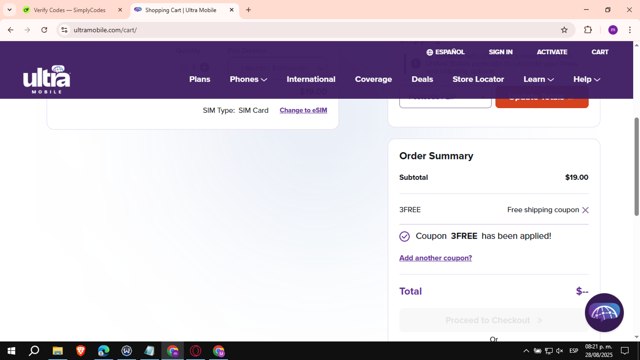Click the Subtotal $19.00 amount
640x360 pixels.
[576, 177]
